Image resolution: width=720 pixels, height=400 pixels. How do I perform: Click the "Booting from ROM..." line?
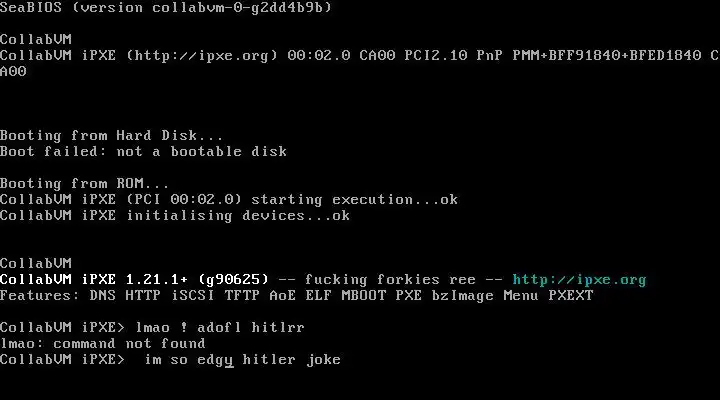click(x=84, y=184)
